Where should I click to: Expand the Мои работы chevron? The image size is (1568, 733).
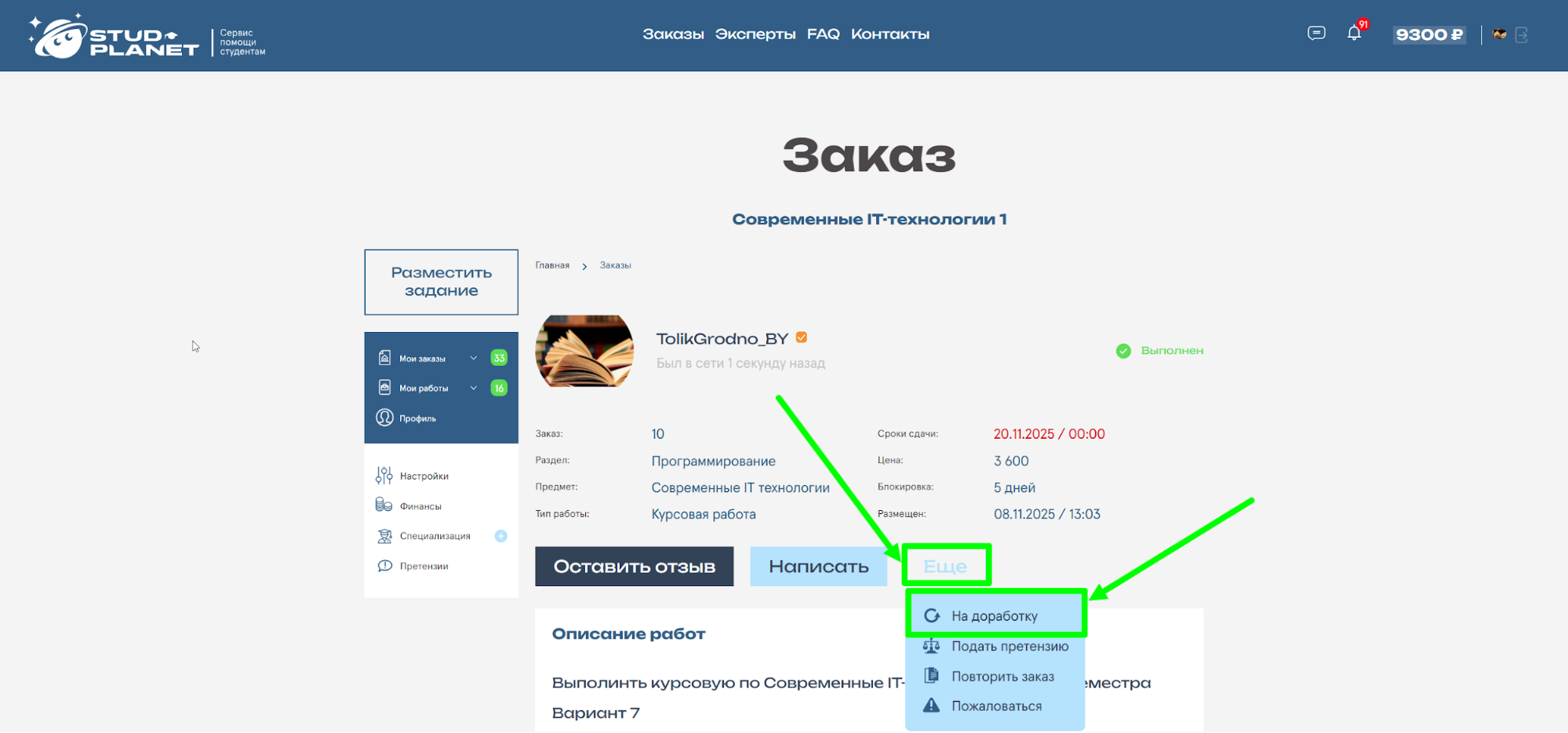point(474,388)
